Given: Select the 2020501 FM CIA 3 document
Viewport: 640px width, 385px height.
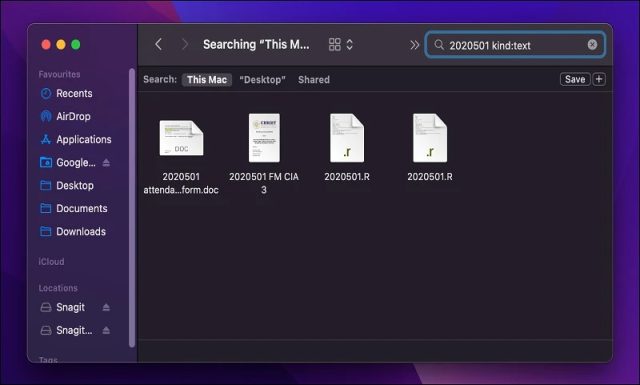Looking at the screenshot, I should (264, 154).
